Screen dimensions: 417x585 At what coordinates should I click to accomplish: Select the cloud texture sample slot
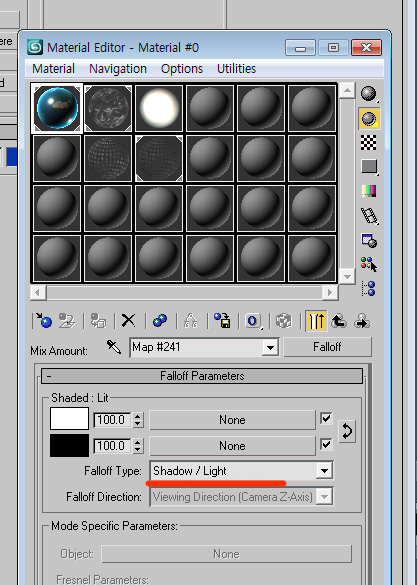point(108,108)
